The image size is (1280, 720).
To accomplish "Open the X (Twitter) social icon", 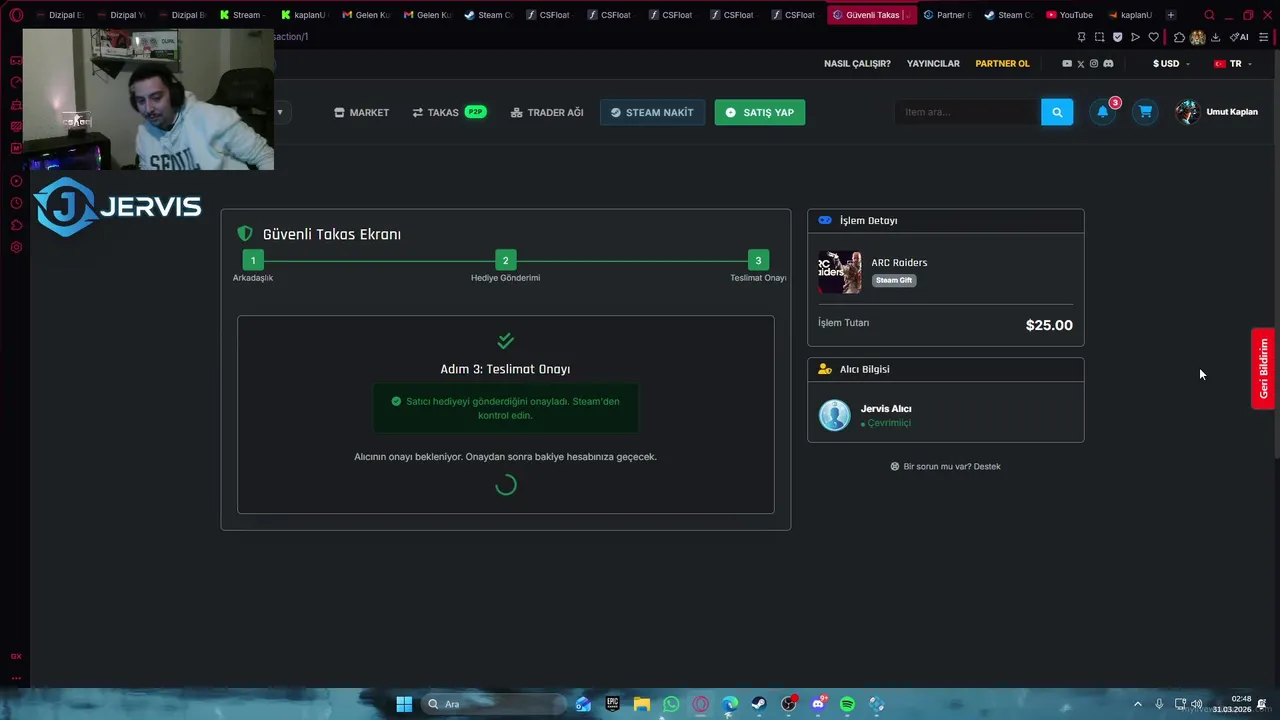I will pos(1080,64).
